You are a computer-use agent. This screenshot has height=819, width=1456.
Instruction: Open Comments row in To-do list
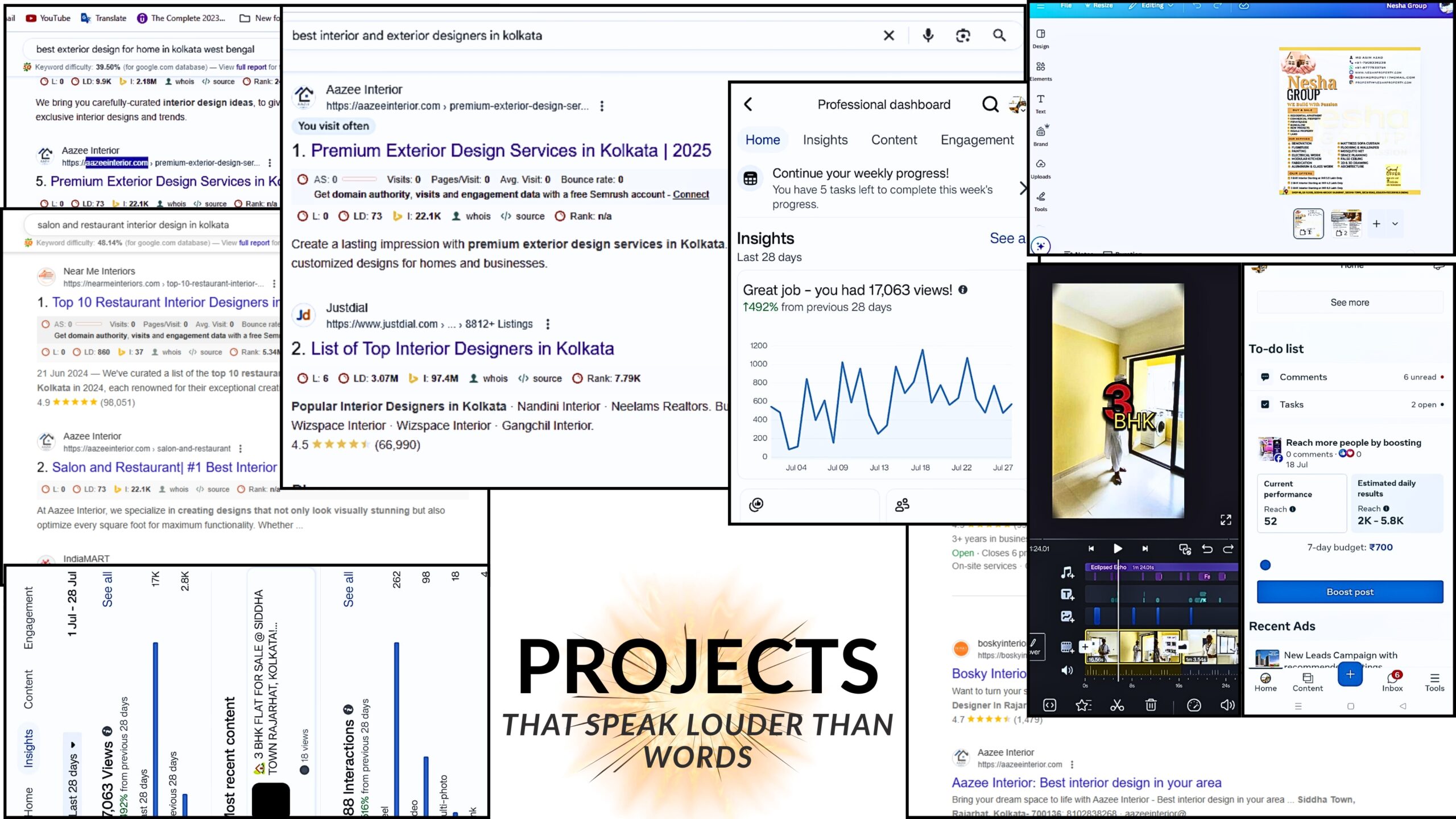(1350, 377)
